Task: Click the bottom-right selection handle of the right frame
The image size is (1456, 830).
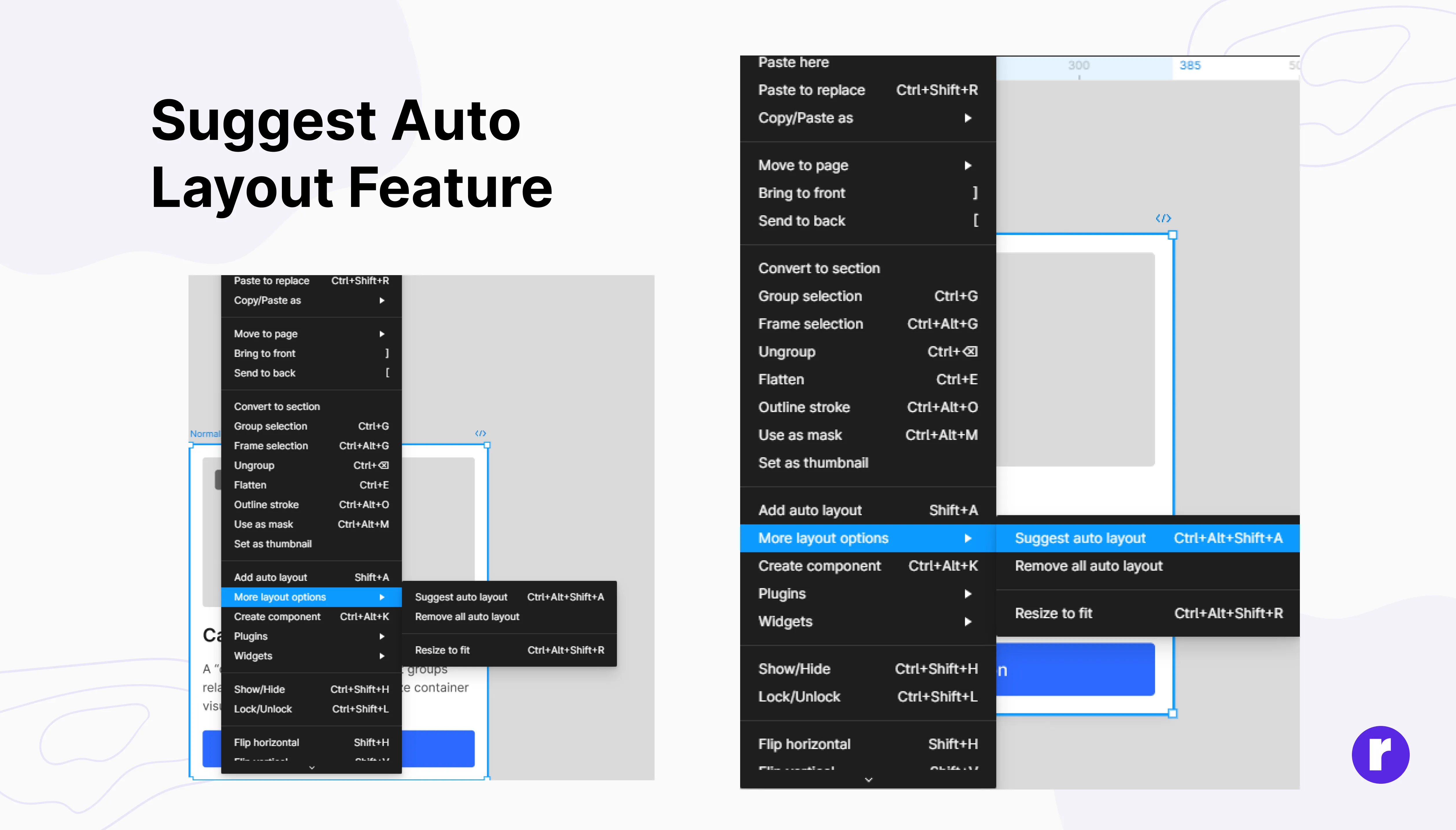Action: (1173, 713)
